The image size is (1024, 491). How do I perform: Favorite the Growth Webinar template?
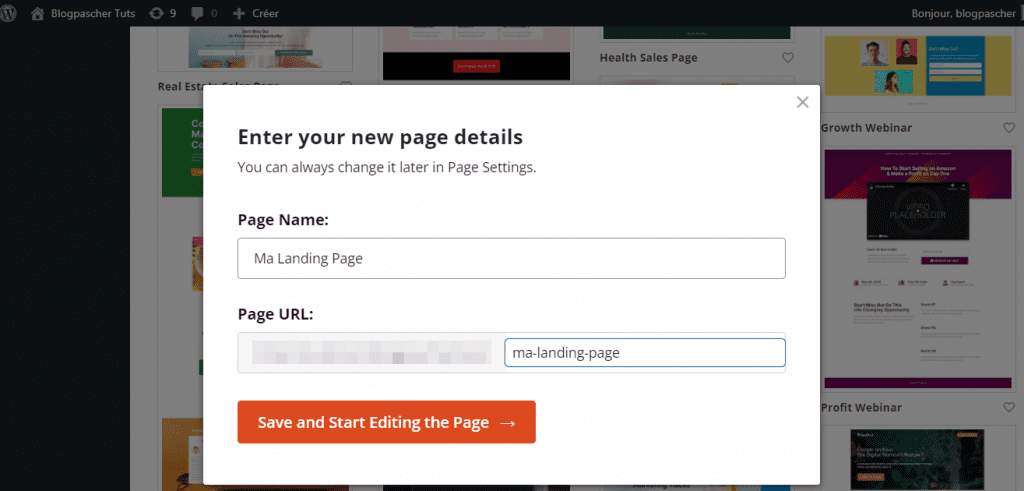click(x=1009, y=127)
